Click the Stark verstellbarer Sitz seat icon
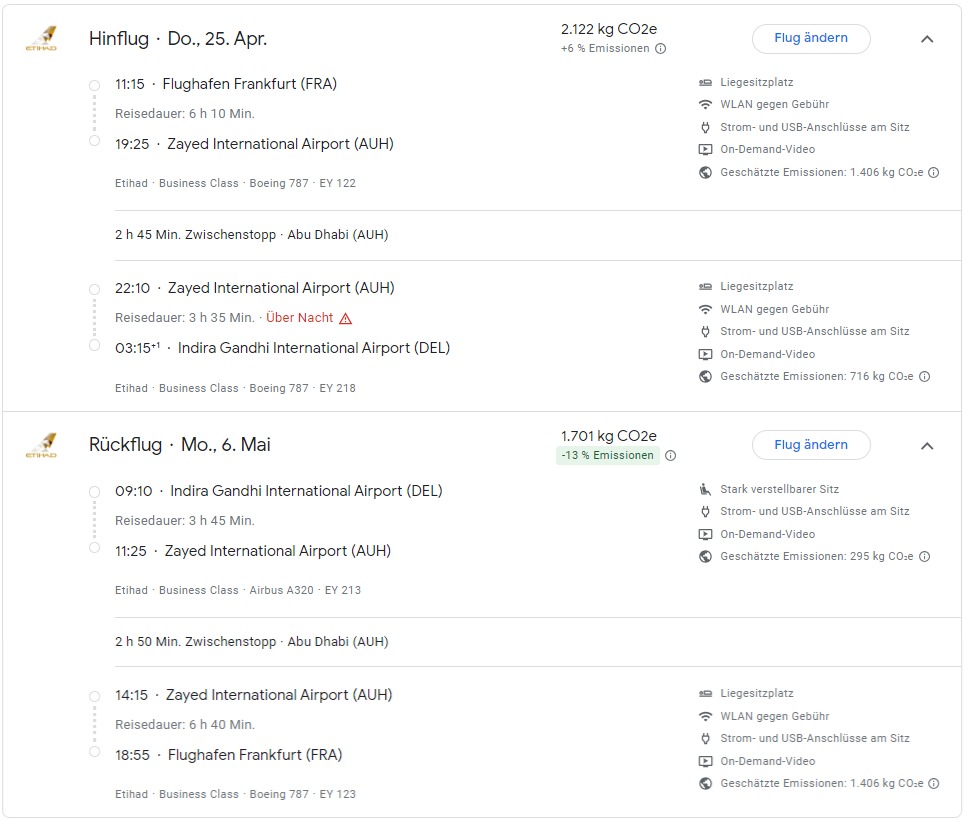967x821 pixels. [x=705, y=490]
